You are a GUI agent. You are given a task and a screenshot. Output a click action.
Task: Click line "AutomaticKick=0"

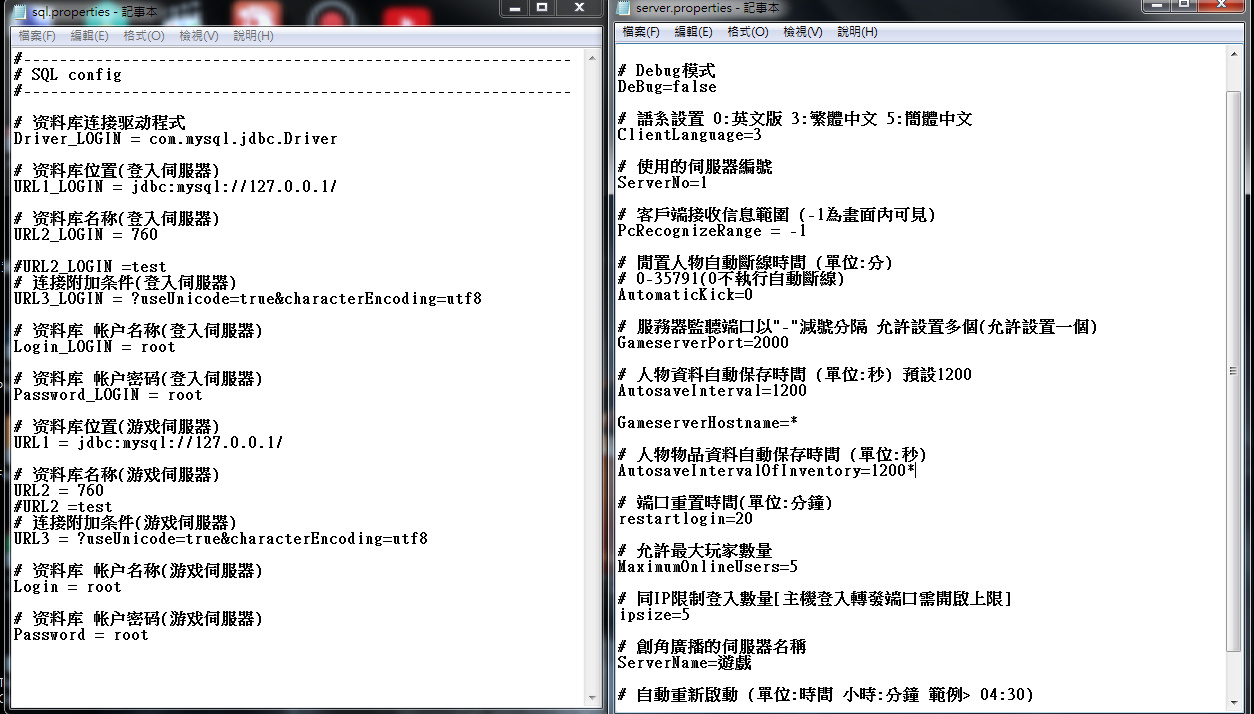685,295
